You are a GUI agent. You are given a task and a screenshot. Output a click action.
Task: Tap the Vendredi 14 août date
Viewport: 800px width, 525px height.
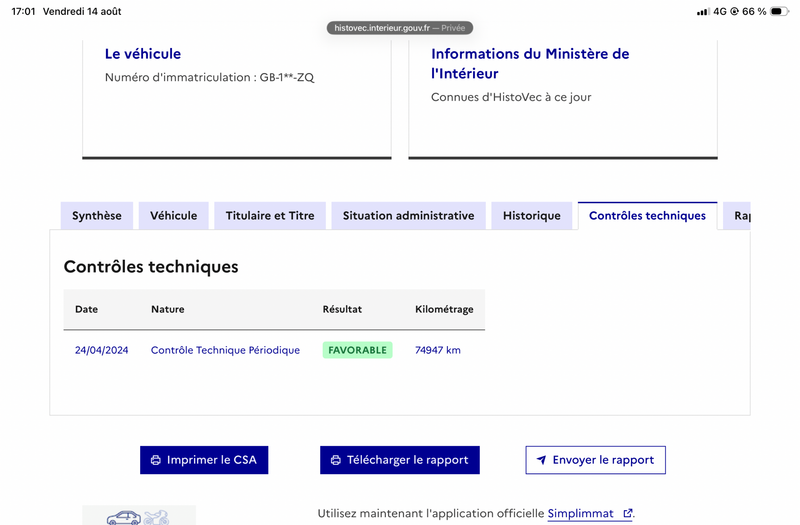[82, 11]
